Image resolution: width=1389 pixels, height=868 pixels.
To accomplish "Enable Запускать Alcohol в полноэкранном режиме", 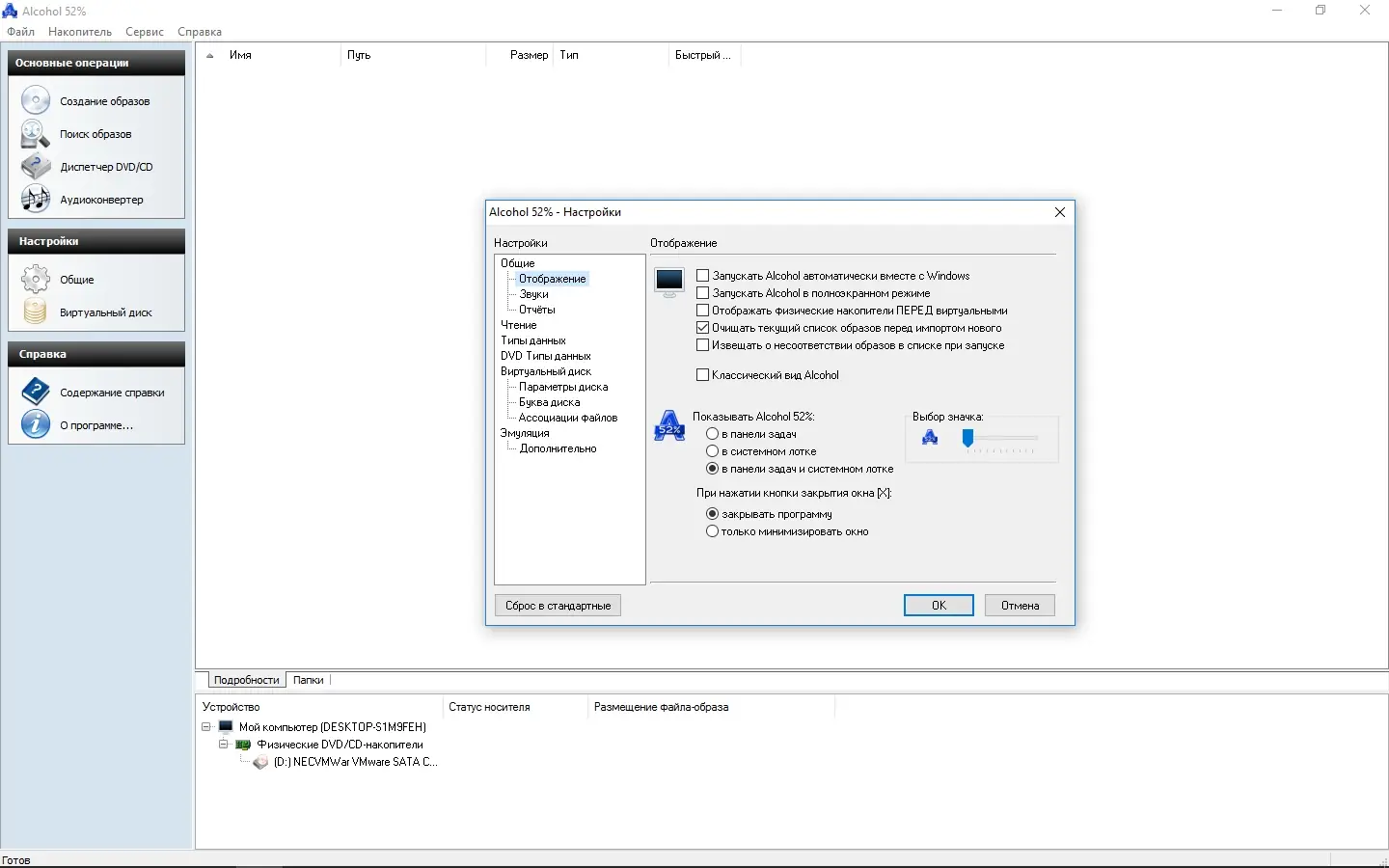I will pyautogui.click(x=702, y=293).
